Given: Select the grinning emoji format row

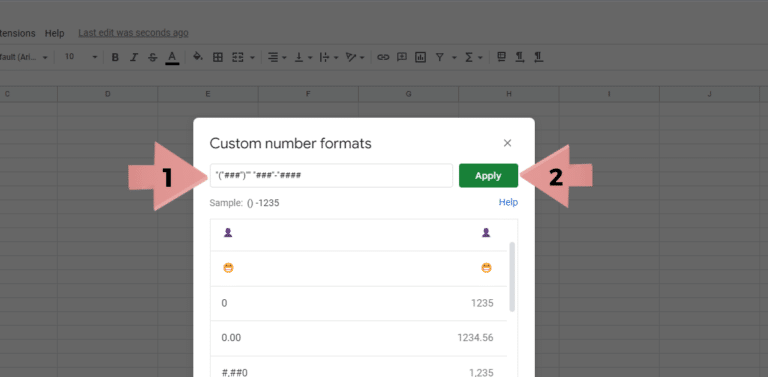Looking at the screenshot, I should tap(359, 268).
